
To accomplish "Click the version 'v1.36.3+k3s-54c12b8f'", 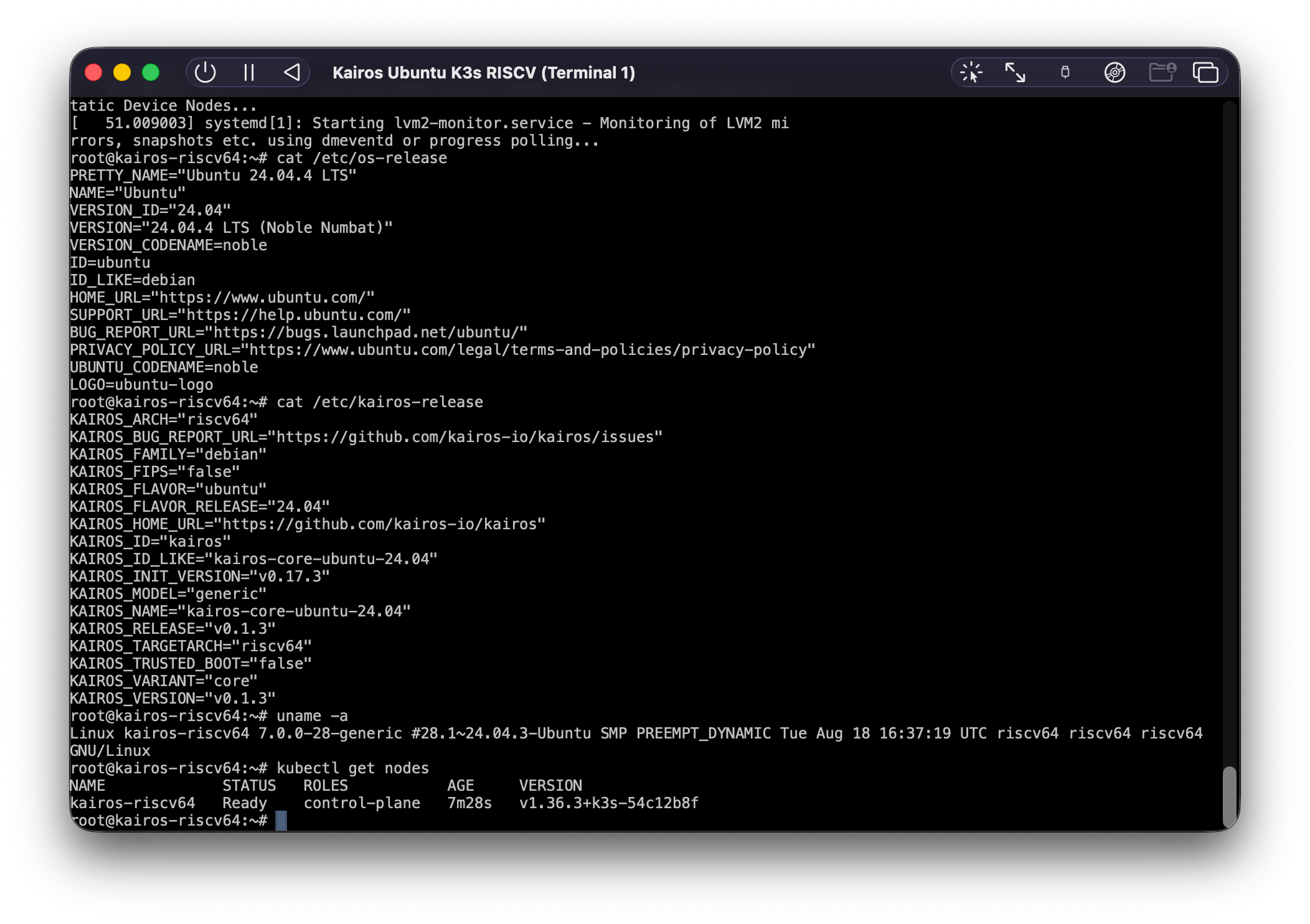I will [609, 803].
